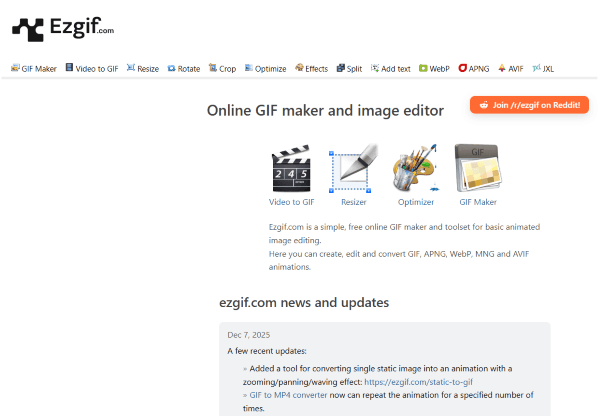Click the clapperboard Video to GIF image
Image resolution: width=600 pixels, height=416 pixels.
coord(291,168)
